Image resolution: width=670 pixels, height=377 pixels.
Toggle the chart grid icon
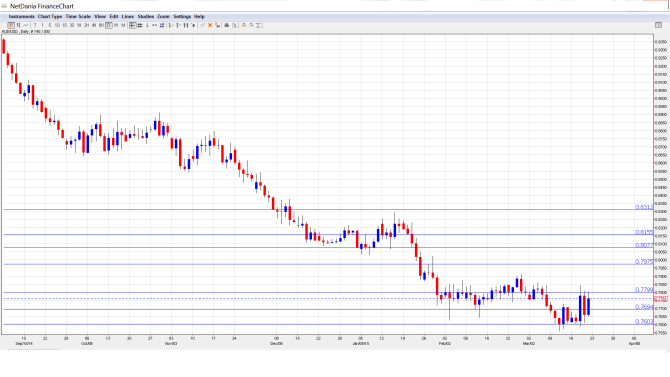(x=140, y=25)
